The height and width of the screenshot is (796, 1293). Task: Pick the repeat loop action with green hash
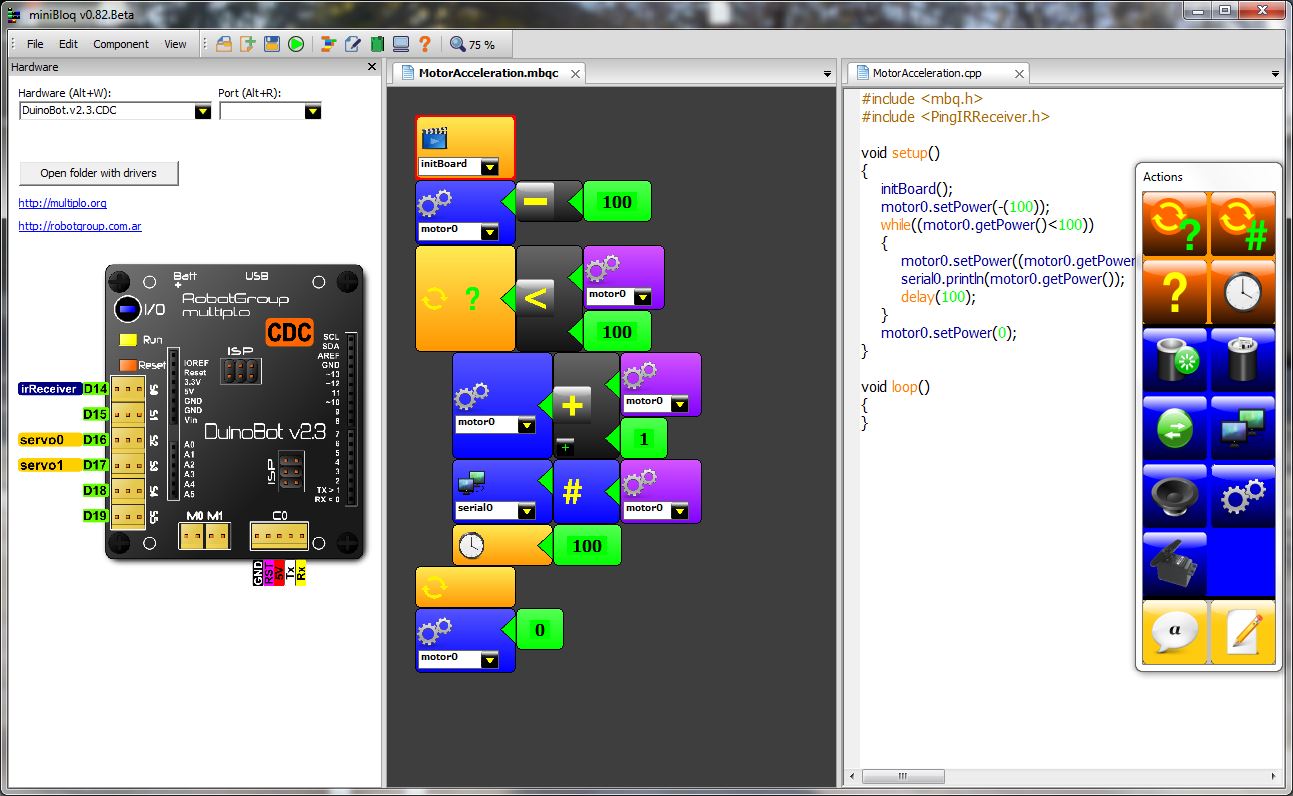(1243, 225)
